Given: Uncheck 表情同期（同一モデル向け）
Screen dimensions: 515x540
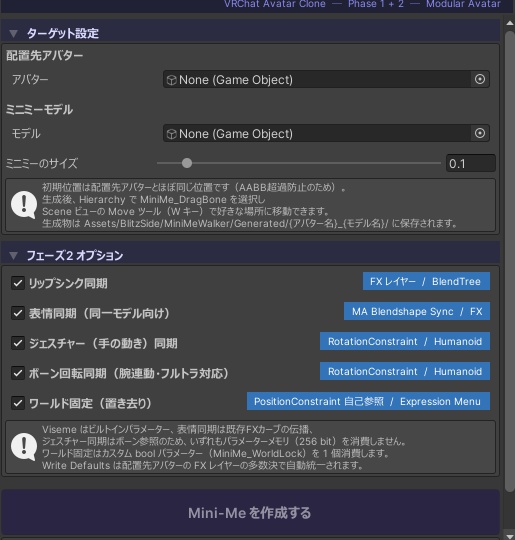Looking at the screenshot, I should point(18,313).
